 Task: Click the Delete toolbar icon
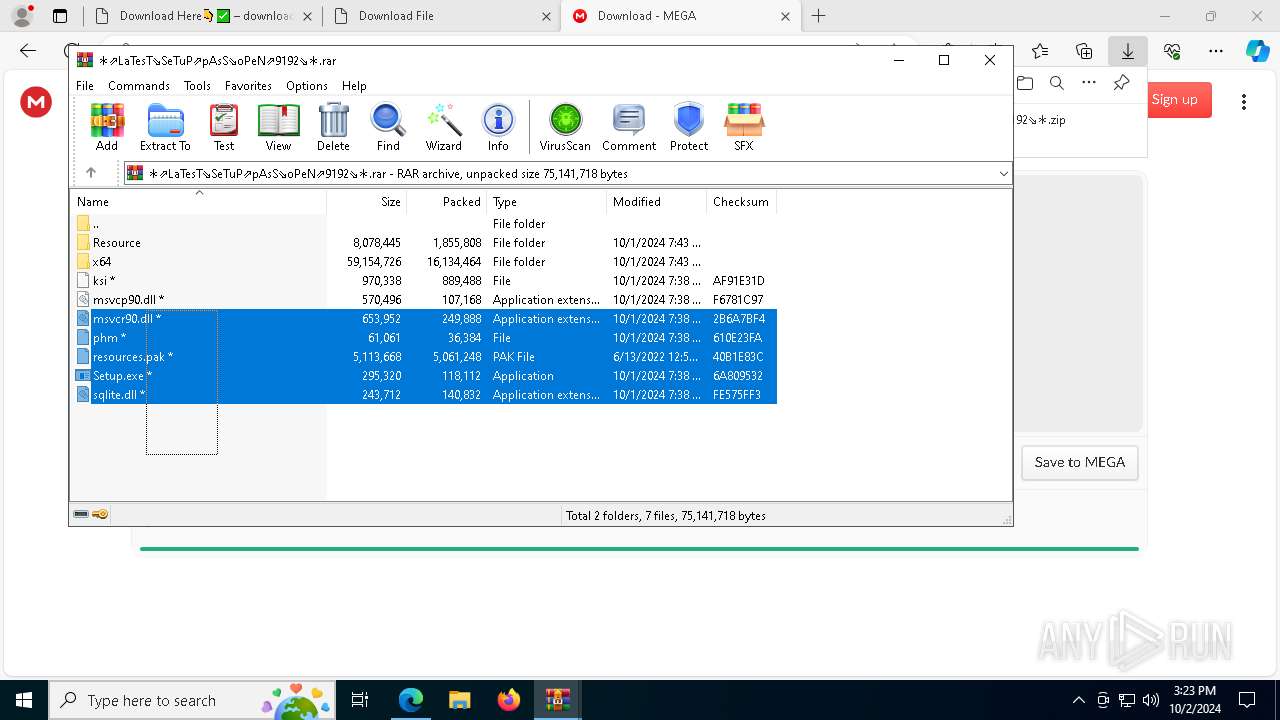pos(333,127)
